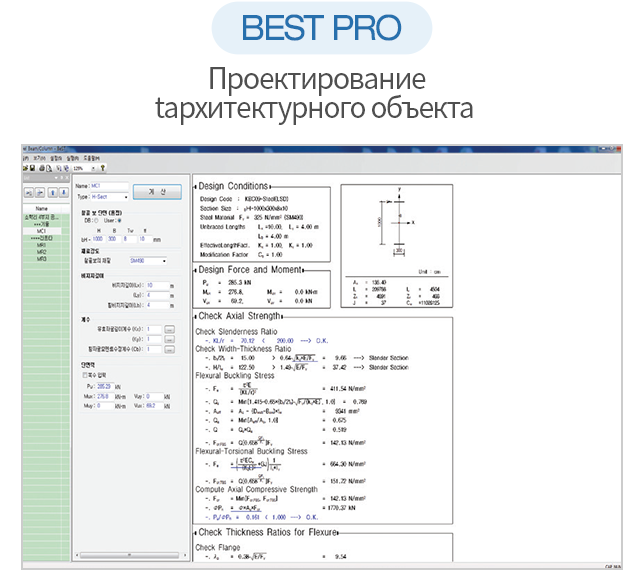Viewport: 644px width, 587px height.
Task: Click the Vuy shear input field
Action: click(x=154, y=396)
